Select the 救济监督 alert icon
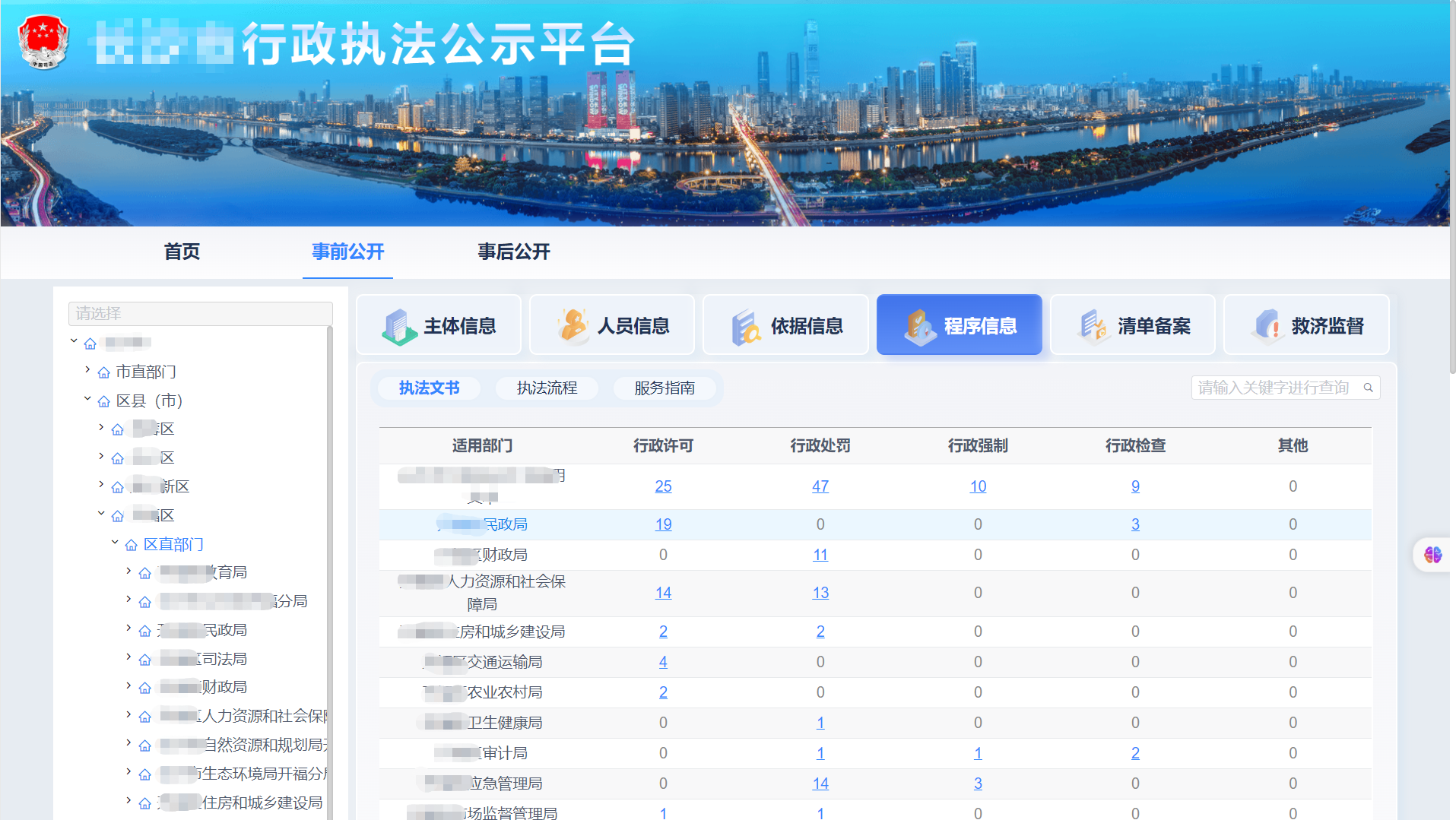The height and width of the screenshot is (820, 1456). 1267,325
